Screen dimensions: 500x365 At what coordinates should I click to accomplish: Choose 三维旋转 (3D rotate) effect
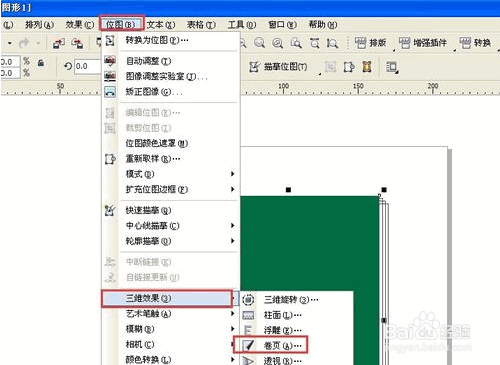point(297,300)
